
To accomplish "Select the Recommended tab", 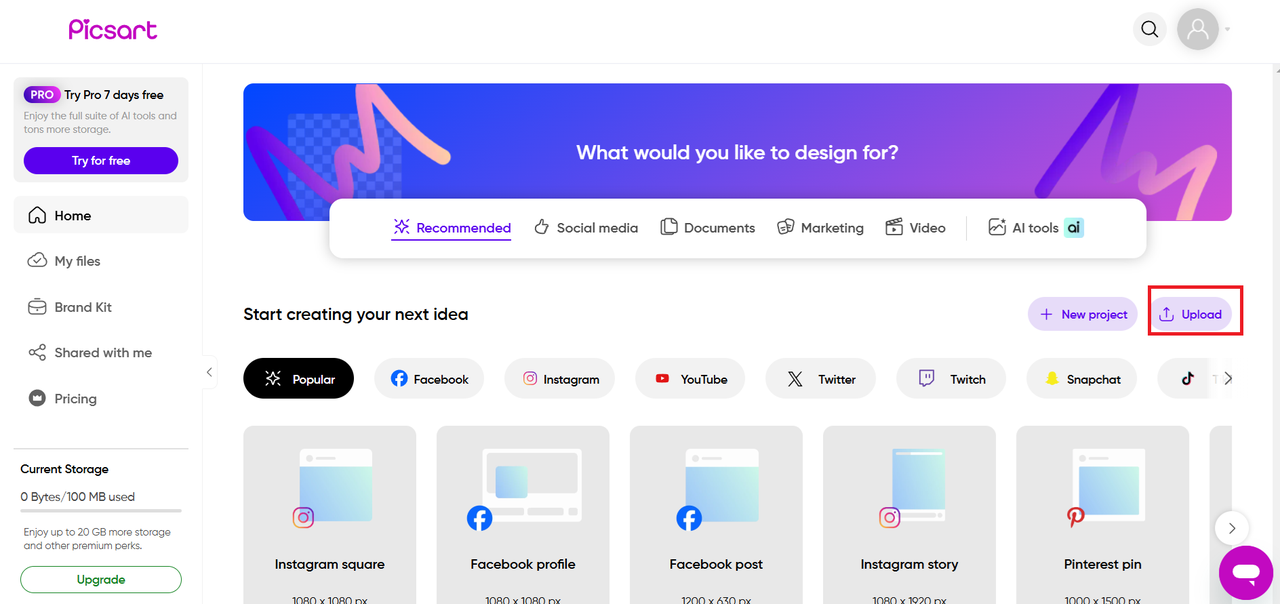I will (x=451, y=228).
